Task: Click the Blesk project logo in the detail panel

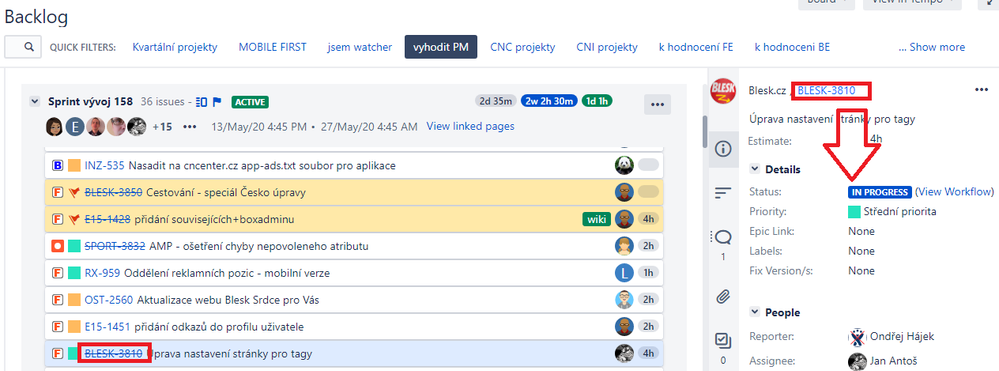Action: [723, 91]
